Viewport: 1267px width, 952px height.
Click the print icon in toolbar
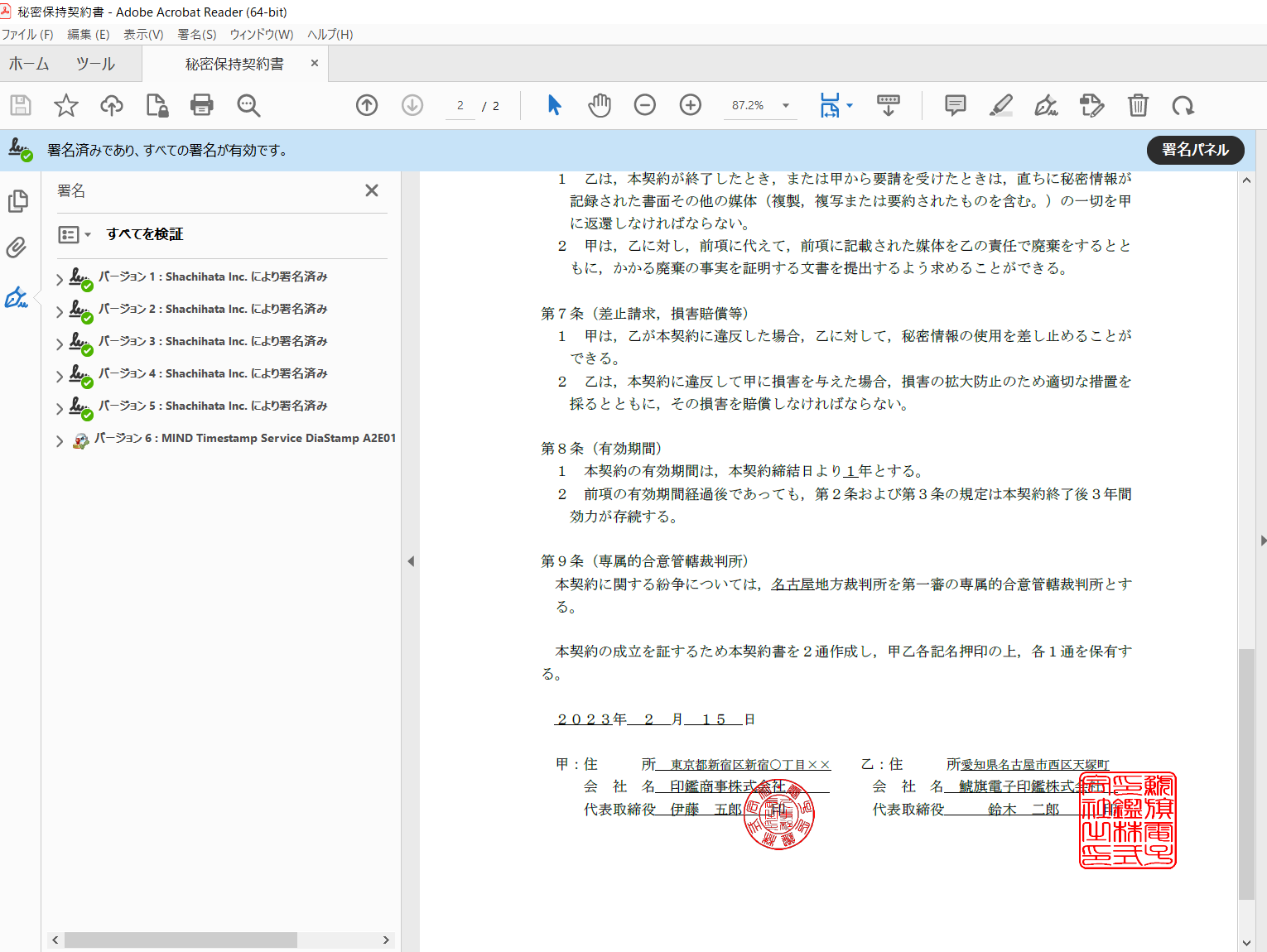[201, 105]
